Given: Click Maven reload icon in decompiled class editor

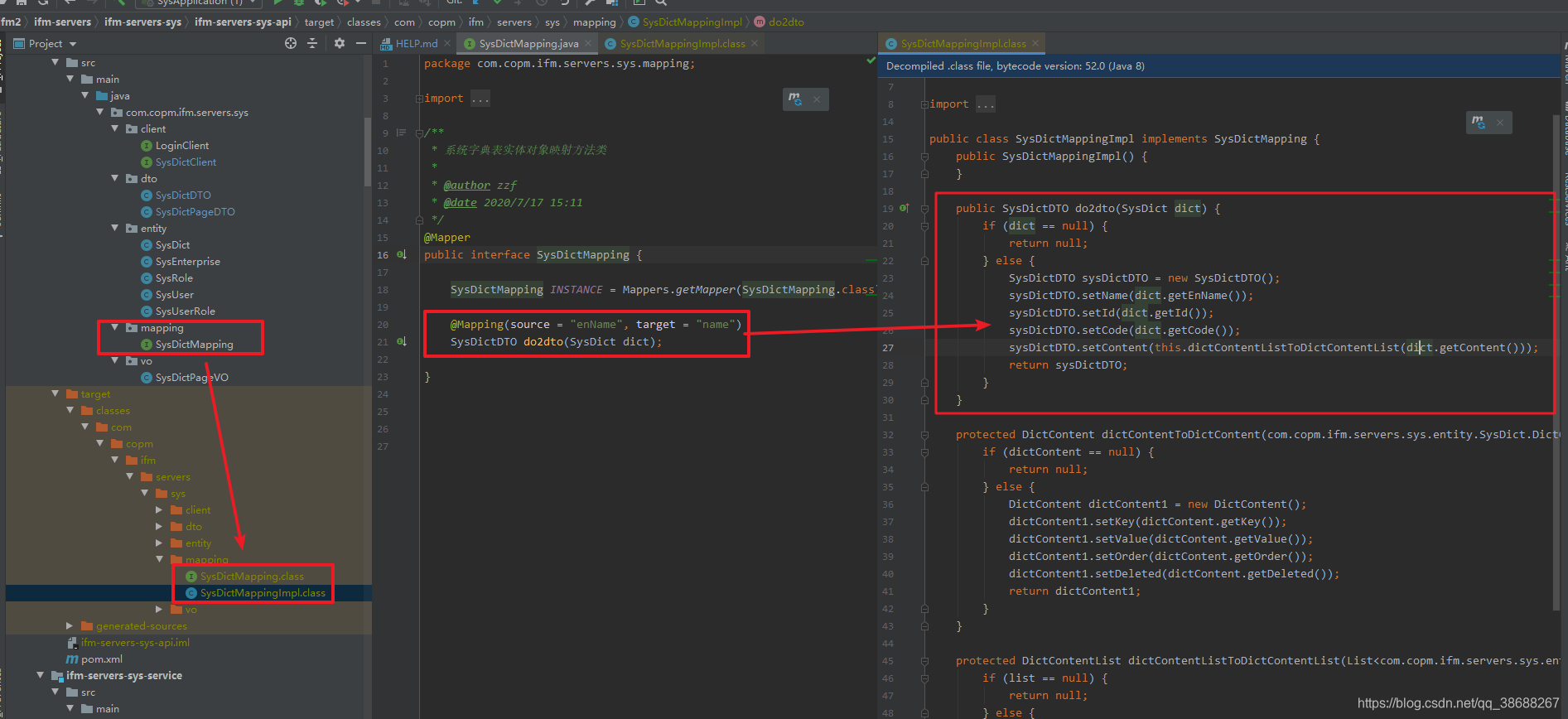Looking at the screenshot, I should tap(1479, 123).
